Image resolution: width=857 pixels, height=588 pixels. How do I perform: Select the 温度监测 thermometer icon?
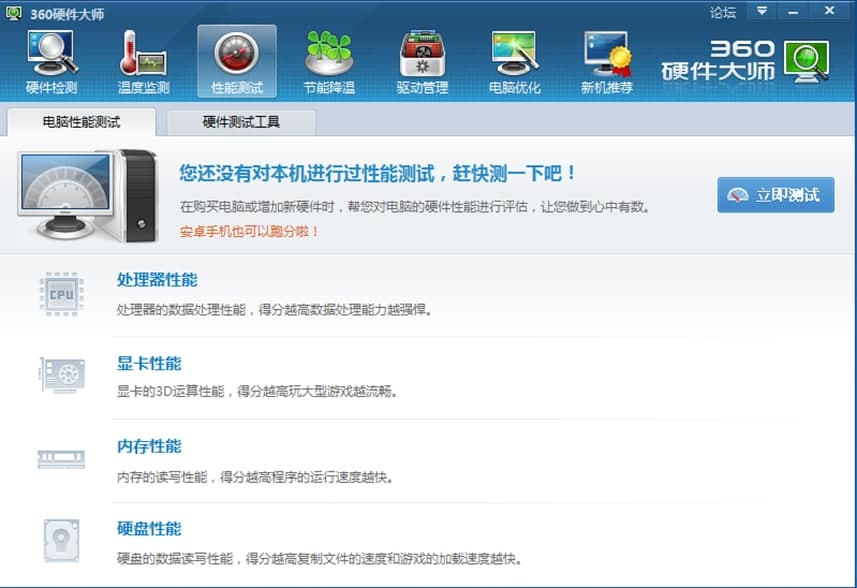click(x=143, y=53)
